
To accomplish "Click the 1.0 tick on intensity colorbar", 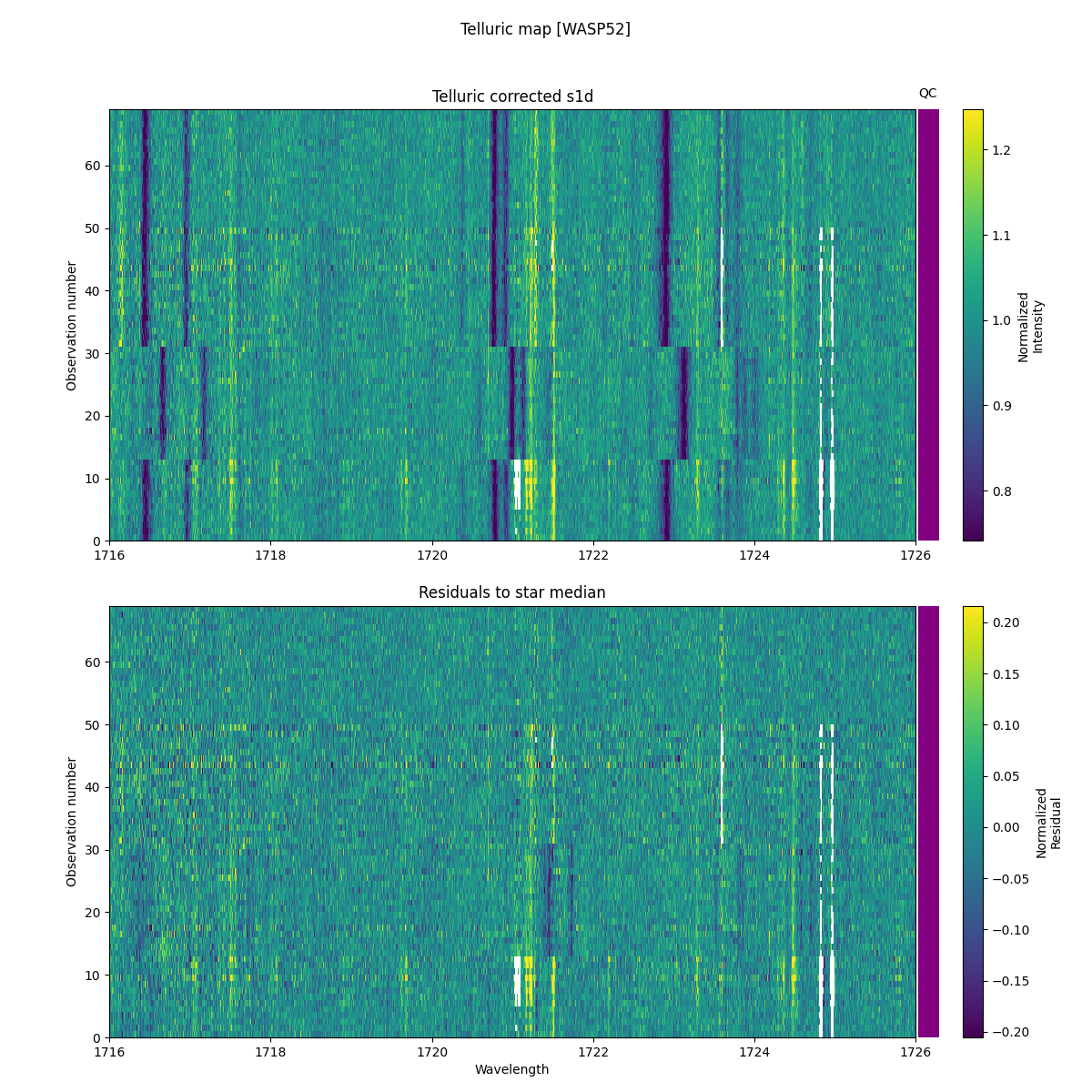I will pyautogui.click(x=1000, y=320).
